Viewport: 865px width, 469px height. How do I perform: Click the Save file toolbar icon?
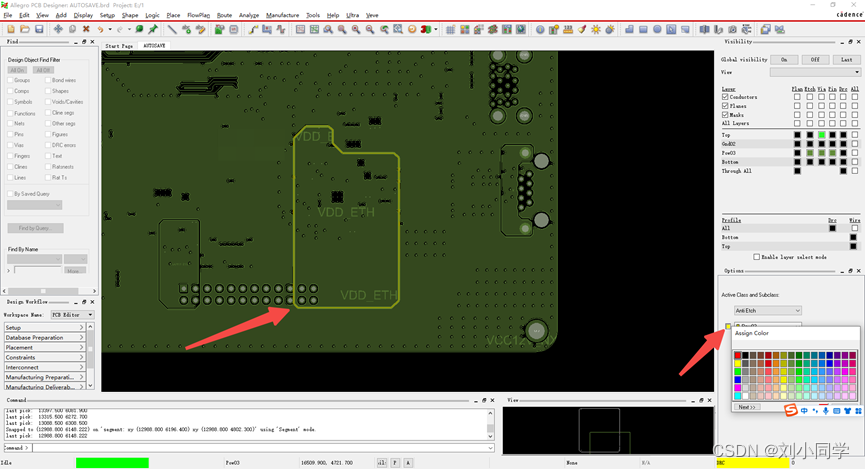(39, 29)
